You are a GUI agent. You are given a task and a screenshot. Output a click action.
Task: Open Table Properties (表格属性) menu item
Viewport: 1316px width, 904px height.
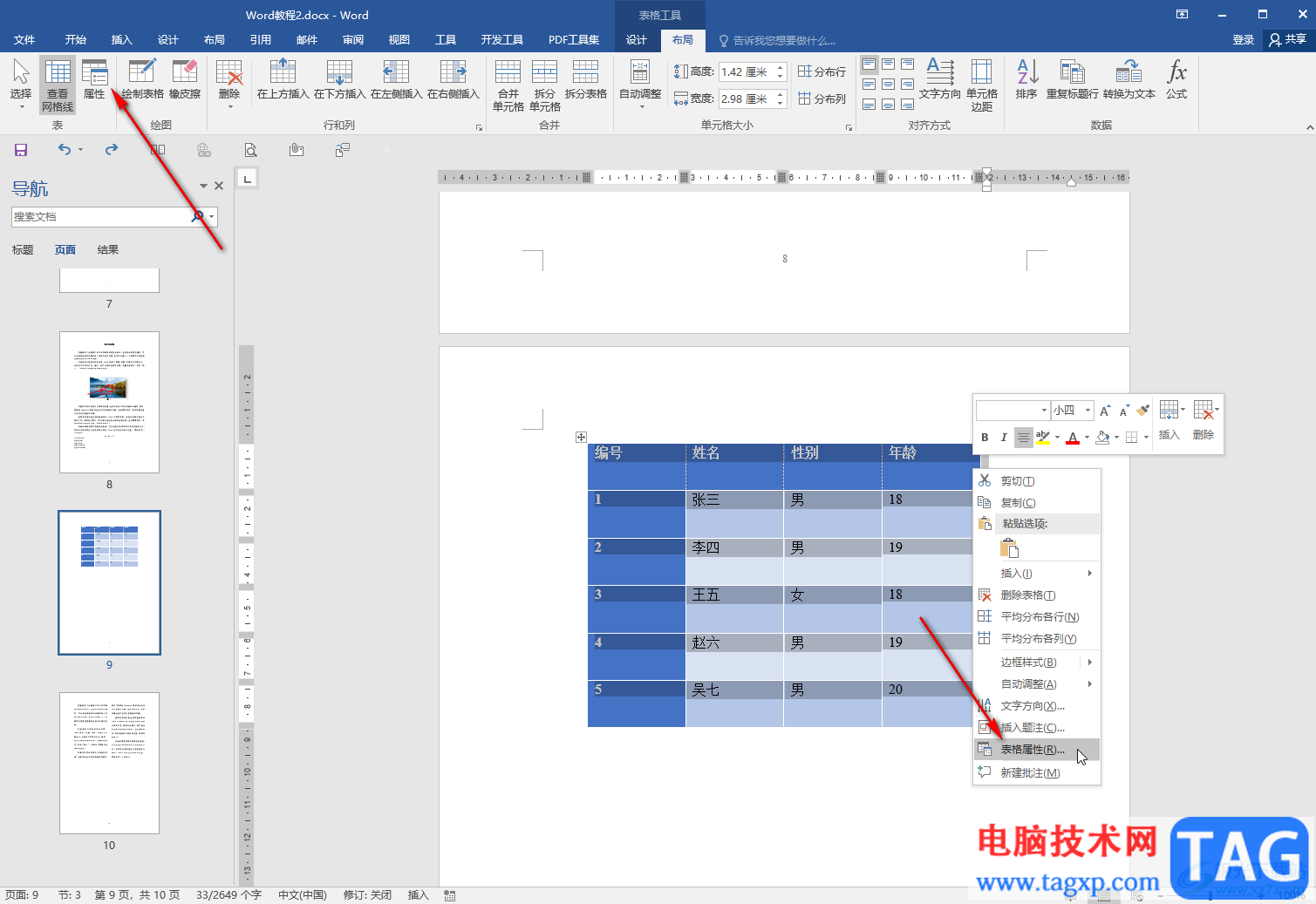[1037, 750]
